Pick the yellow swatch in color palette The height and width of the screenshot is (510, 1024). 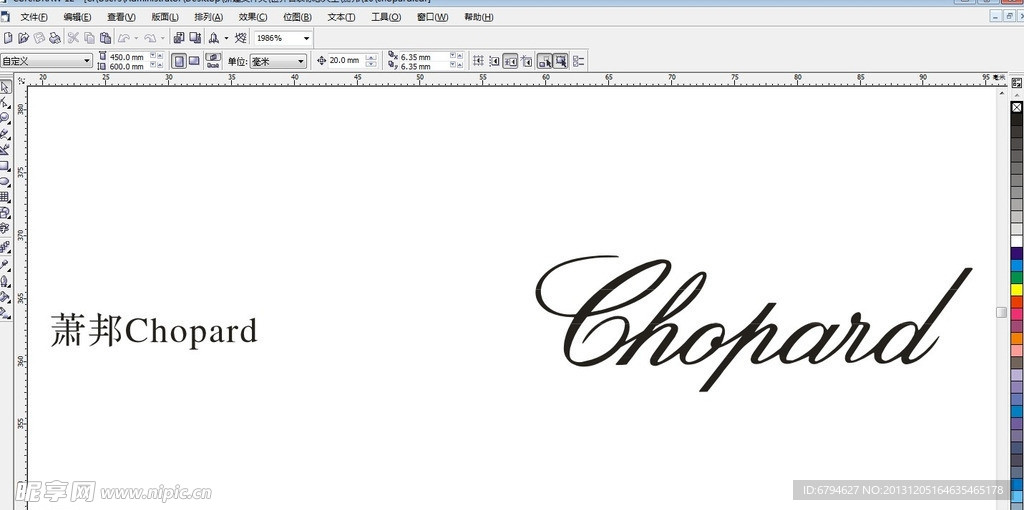point(1017,290)
